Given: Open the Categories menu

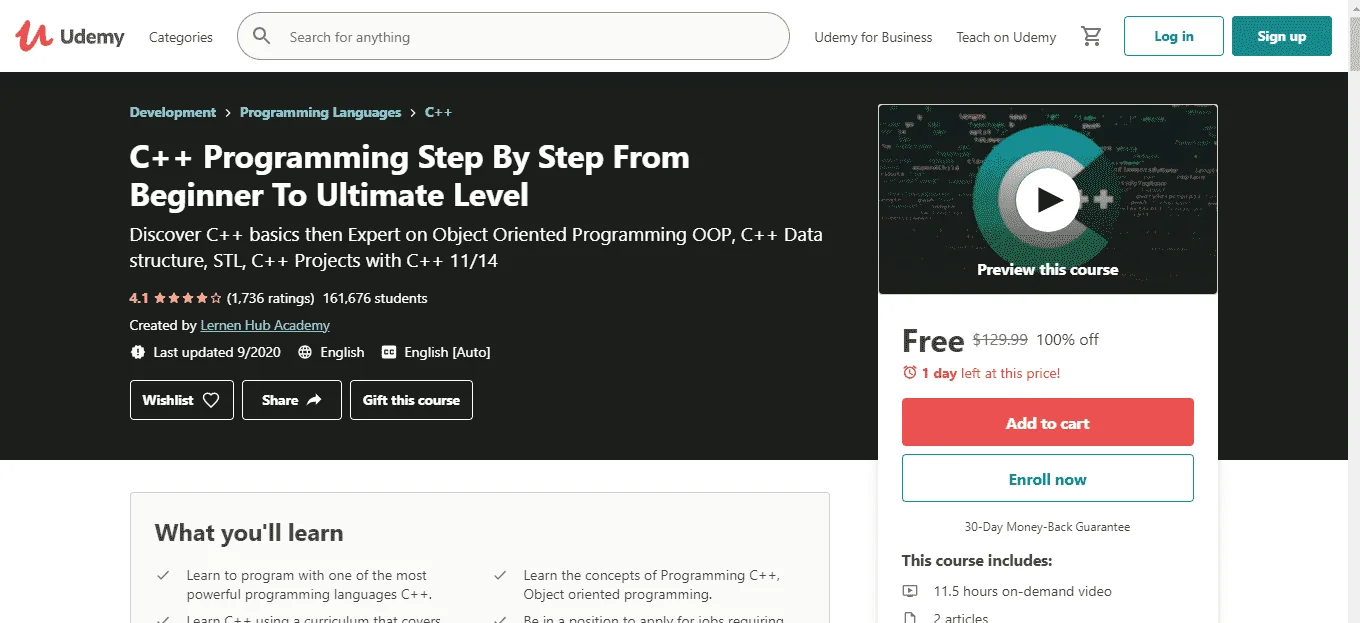Looking at the screenshot, I should 181,37.
